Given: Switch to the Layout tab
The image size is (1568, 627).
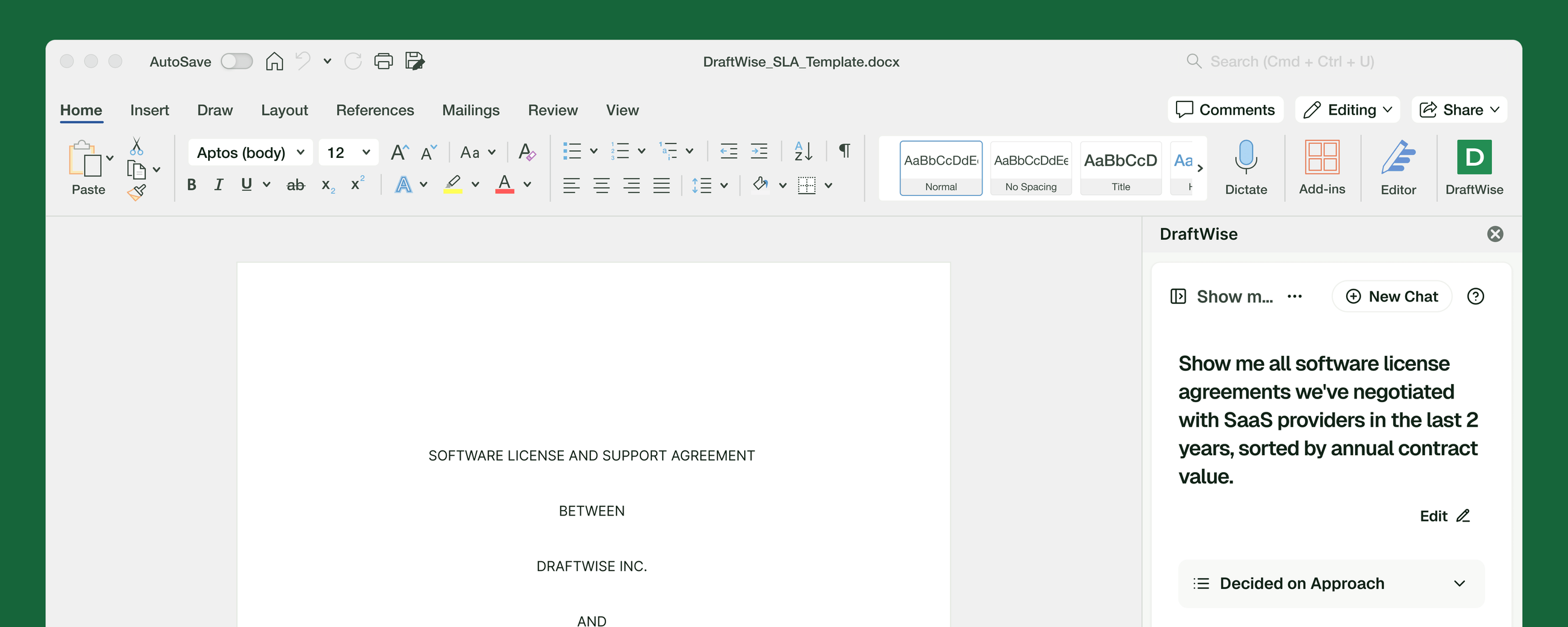Looking at the screenshot, I should tap(284, 110).
